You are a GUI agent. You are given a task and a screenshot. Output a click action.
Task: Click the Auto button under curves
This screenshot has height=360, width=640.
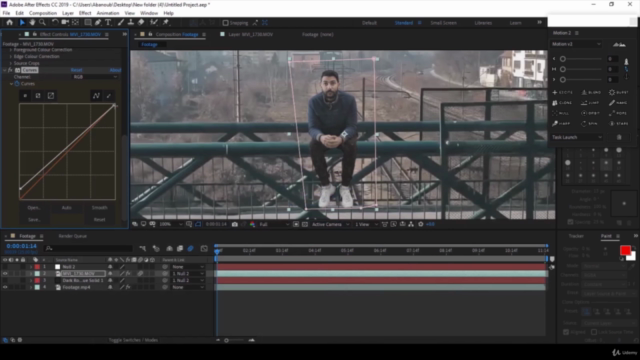pyautogui.click(x=67, y=208)
